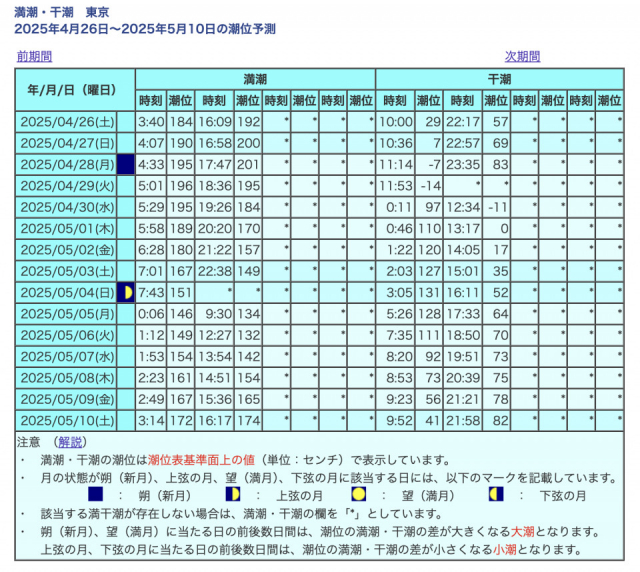The image size is (640, 572).
Task: Select the 2025/04/26(土) date cell
Action: (x=66, y=121)
